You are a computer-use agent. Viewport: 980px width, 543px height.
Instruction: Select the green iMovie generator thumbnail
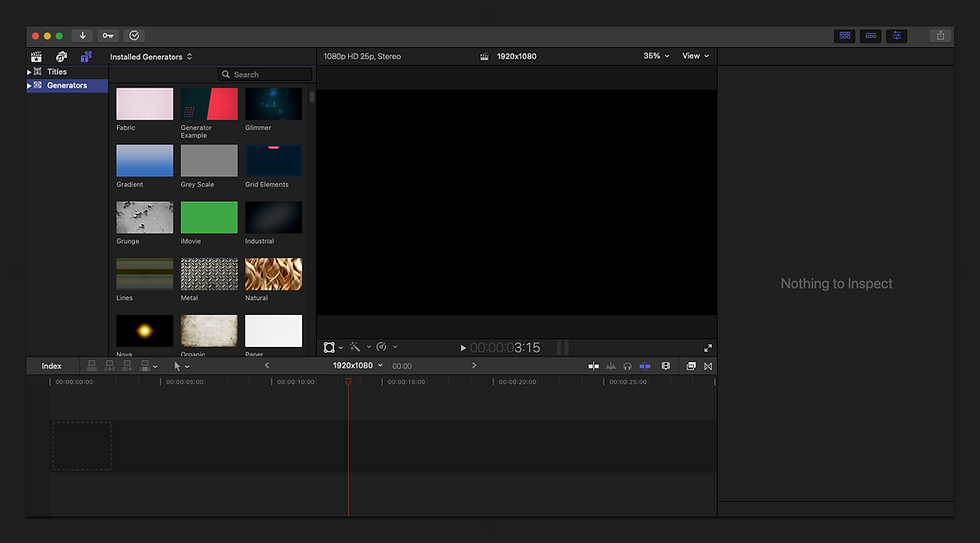click(209, 217)
